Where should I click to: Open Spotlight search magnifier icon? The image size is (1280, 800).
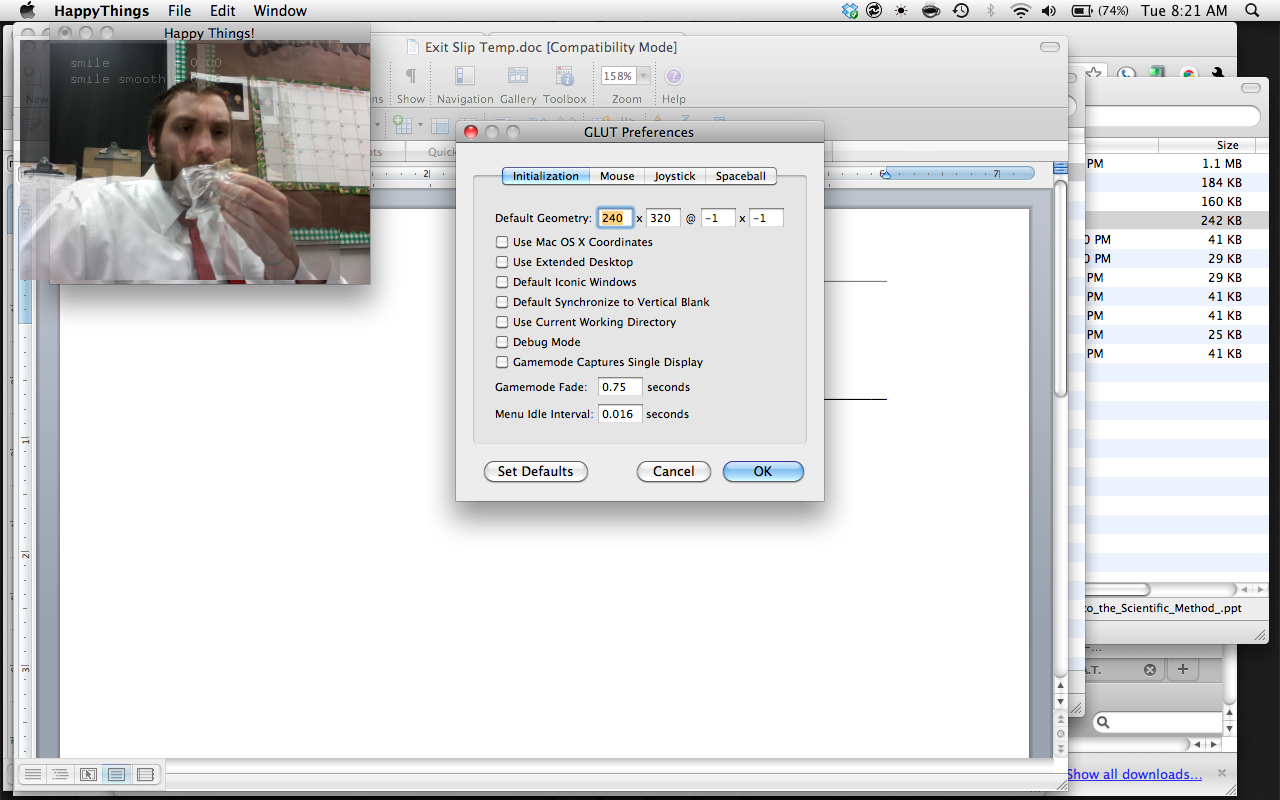1252,11
